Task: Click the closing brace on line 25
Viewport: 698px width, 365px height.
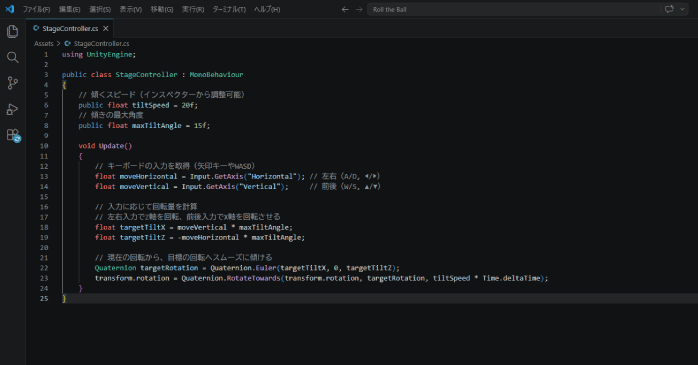Action: 64,299
